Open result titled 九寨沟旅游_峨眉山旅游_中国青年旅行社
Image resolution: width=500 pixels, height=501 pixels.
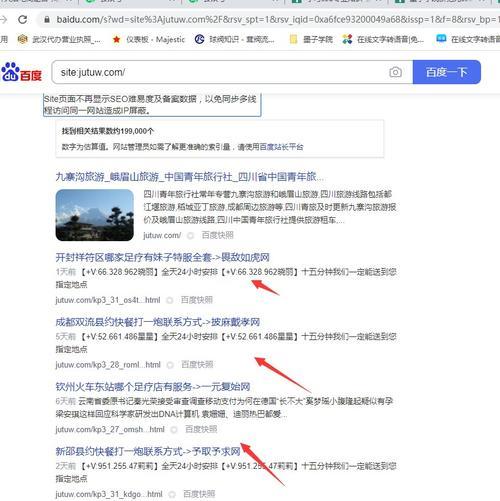coord(189,176)
